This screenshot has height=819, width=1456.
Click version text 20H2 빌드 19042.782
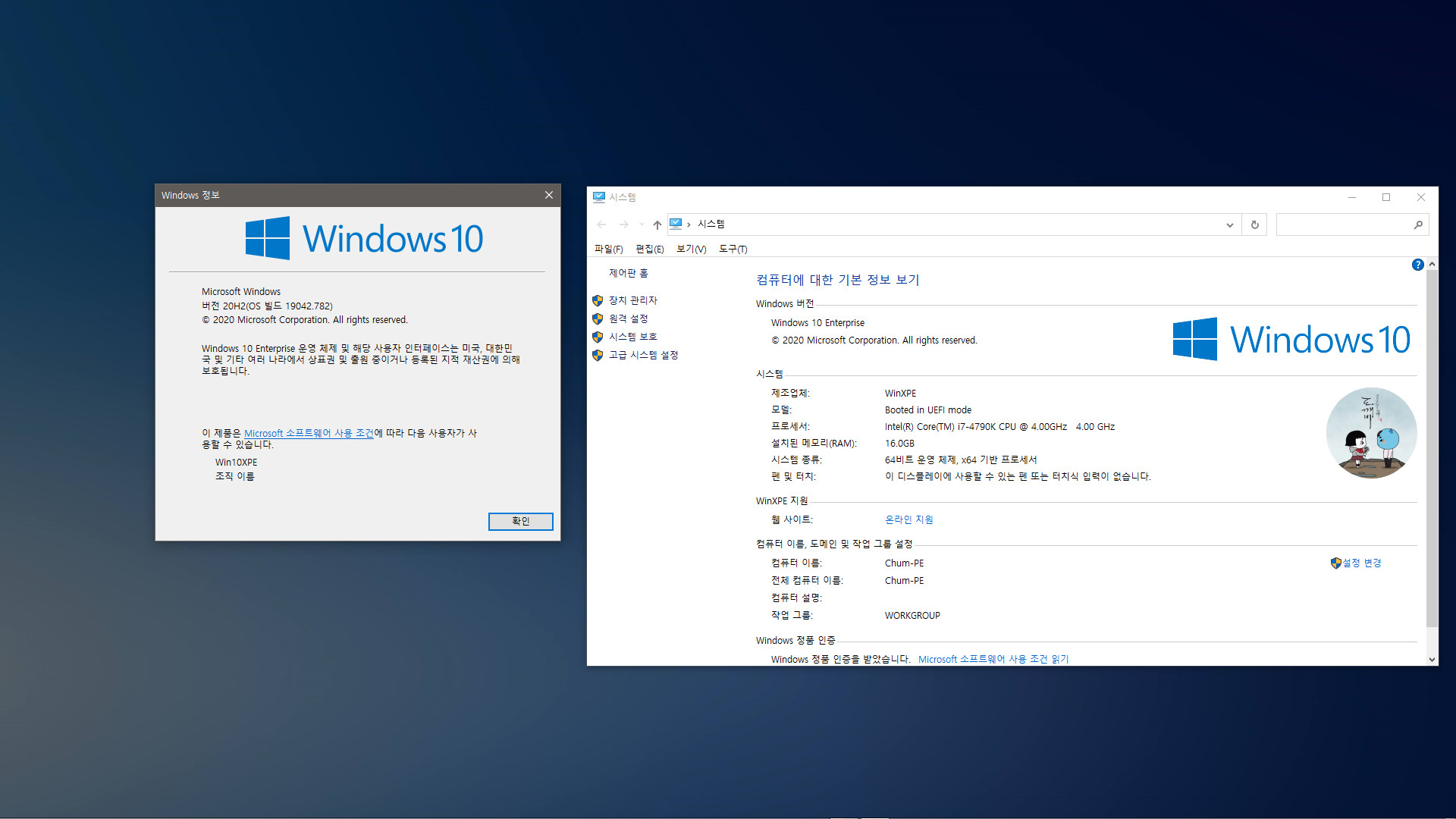click(x=267, y=306)
